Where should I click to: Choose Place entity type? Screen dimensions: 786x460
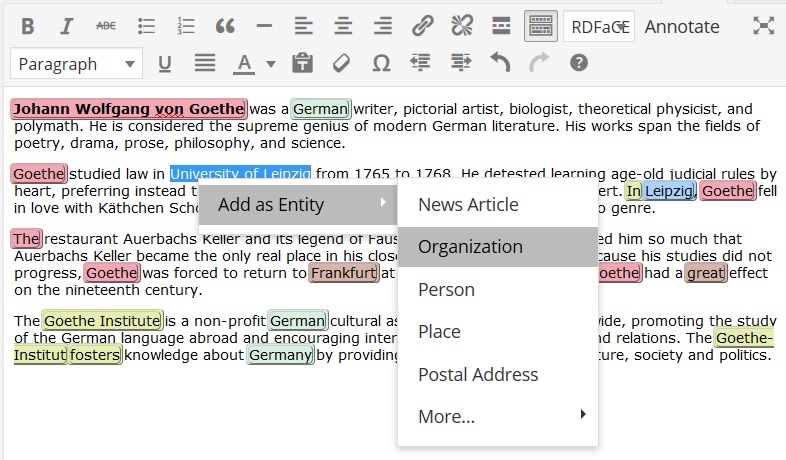click(498, 331)
